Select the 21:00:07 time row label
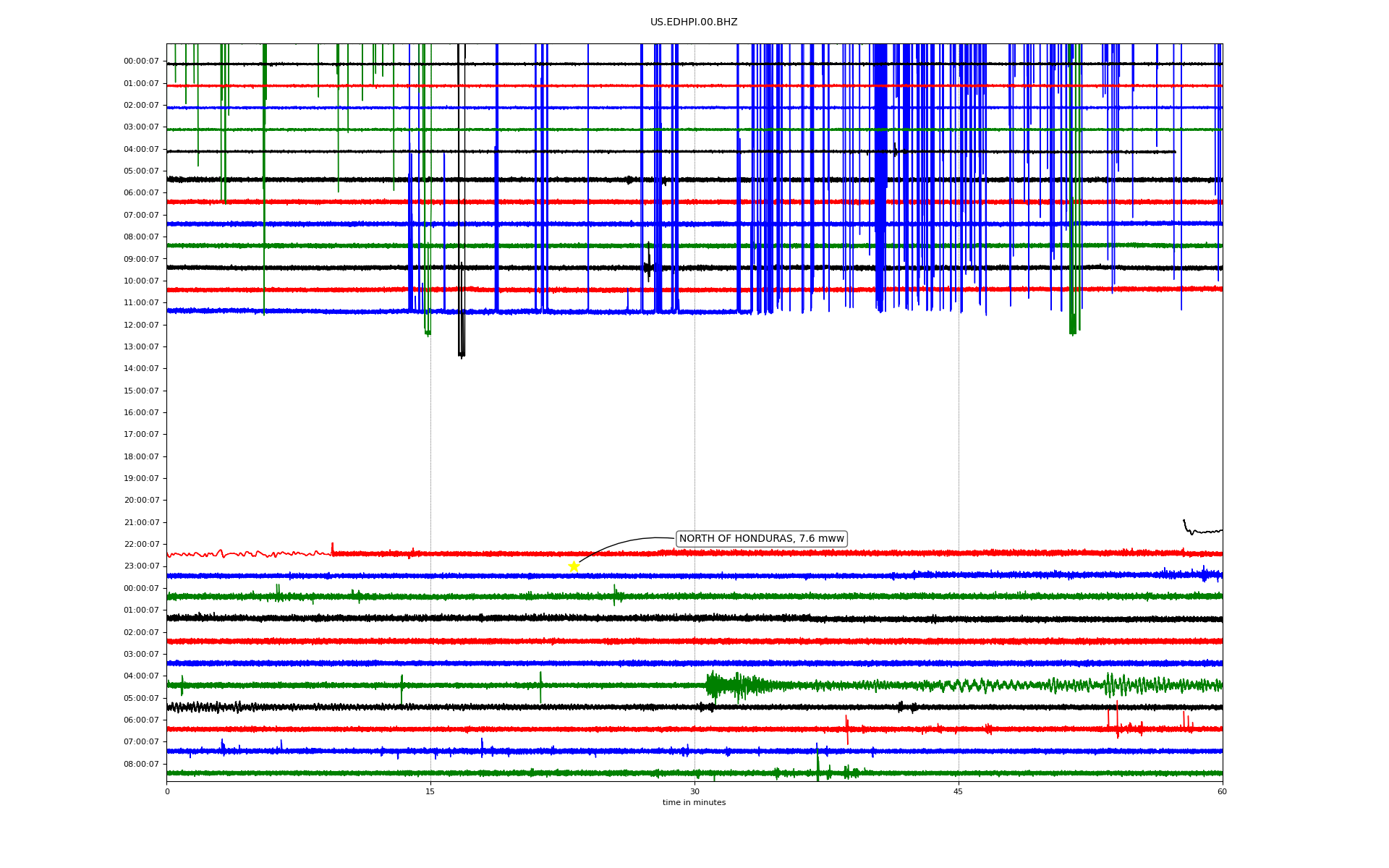 [x=141, y=522]
